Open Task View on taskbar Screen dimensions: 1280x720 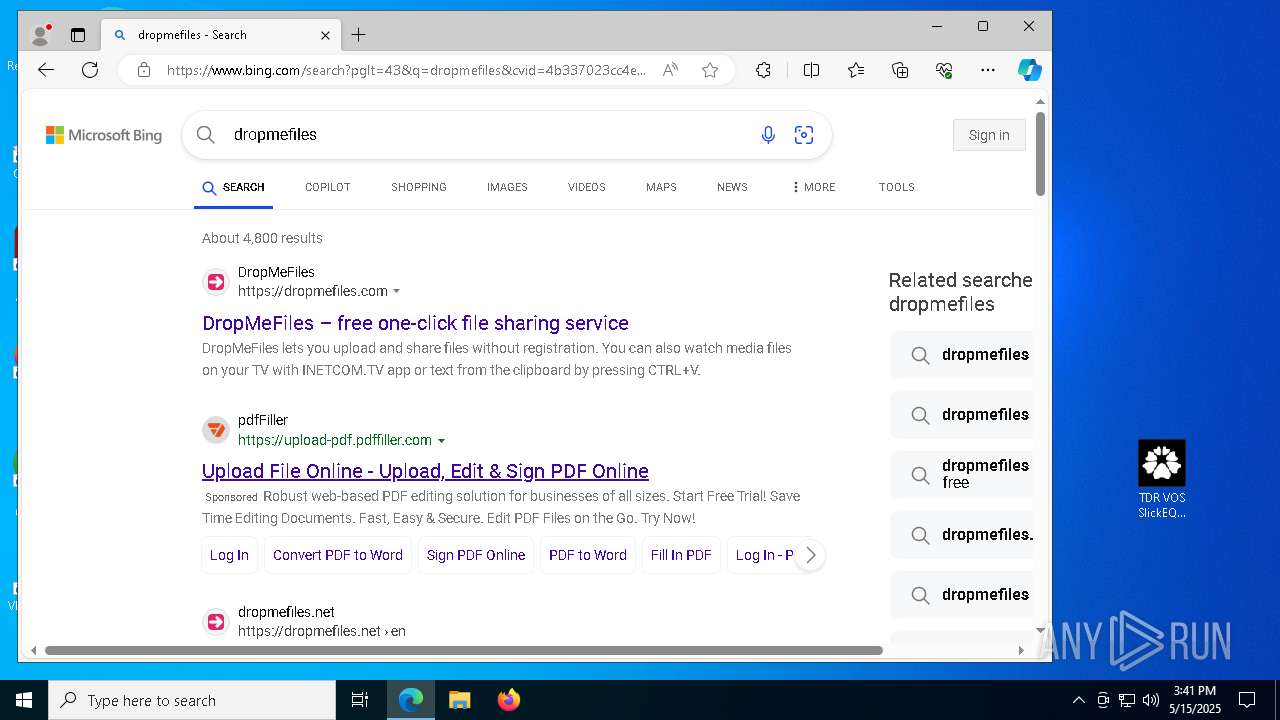(x=360, y=700)
